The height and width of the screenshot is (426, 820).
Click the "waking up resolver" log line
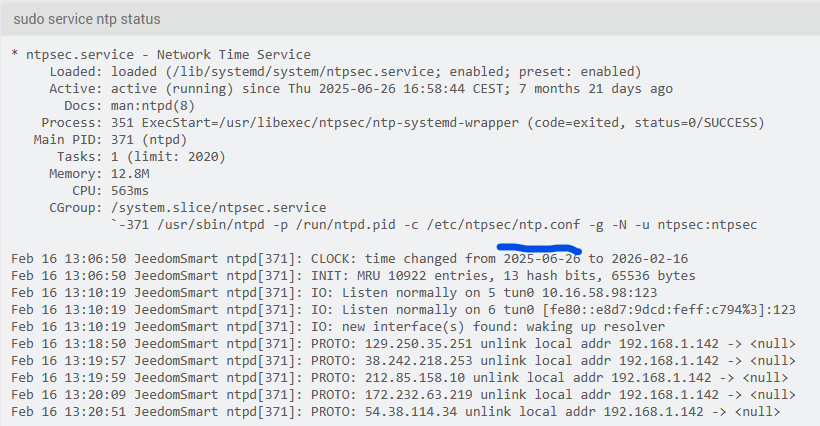click(400, 326)
